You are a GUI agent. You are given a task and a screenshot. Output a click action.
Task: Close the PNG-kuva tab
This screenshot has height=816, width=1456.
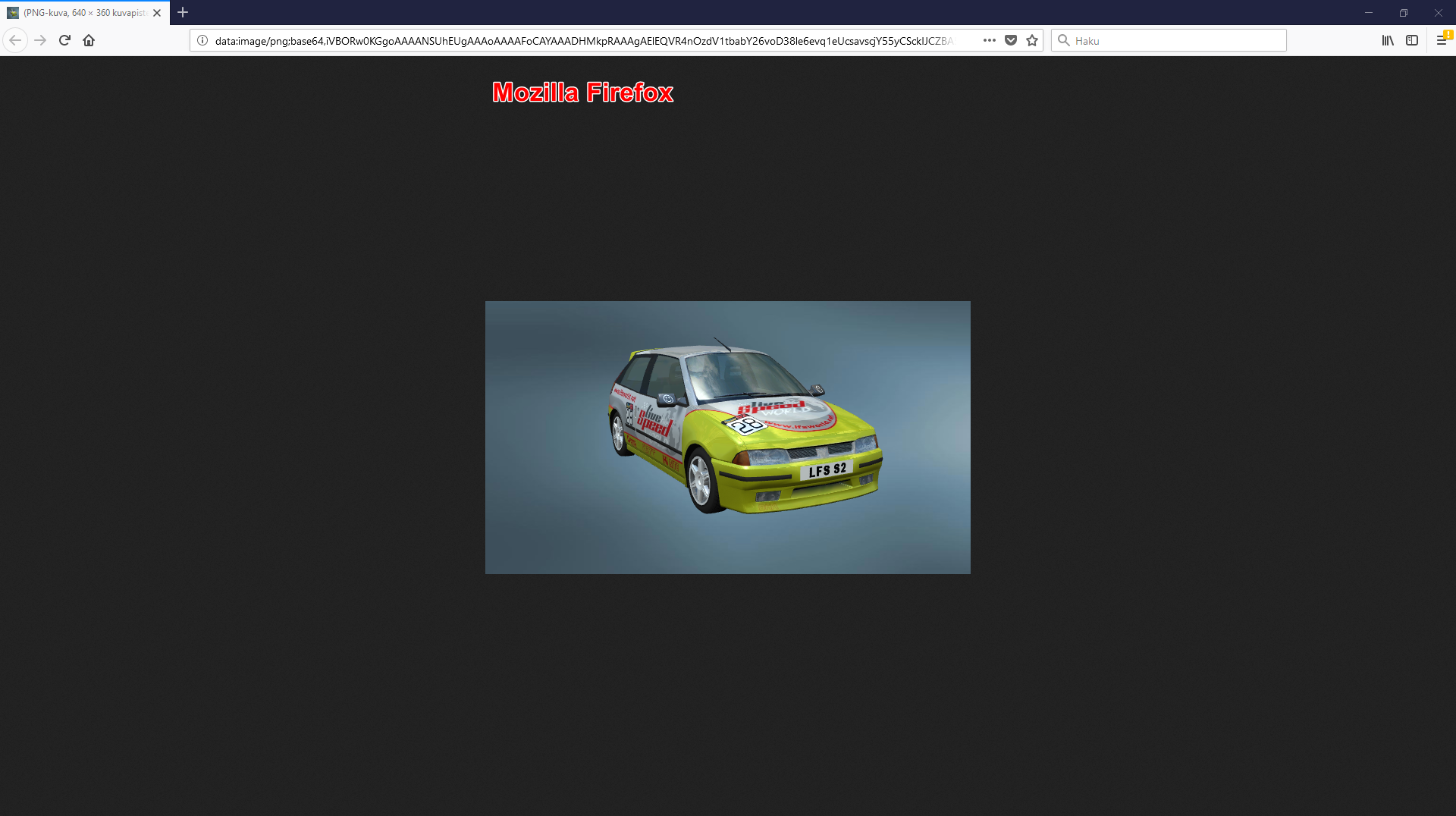pyautogui.click(x=157, y=13)
